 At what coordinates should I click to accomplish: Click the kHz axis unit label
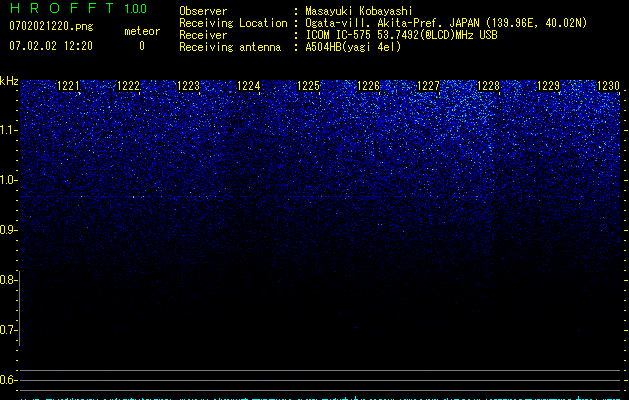[x=9, y=81]
